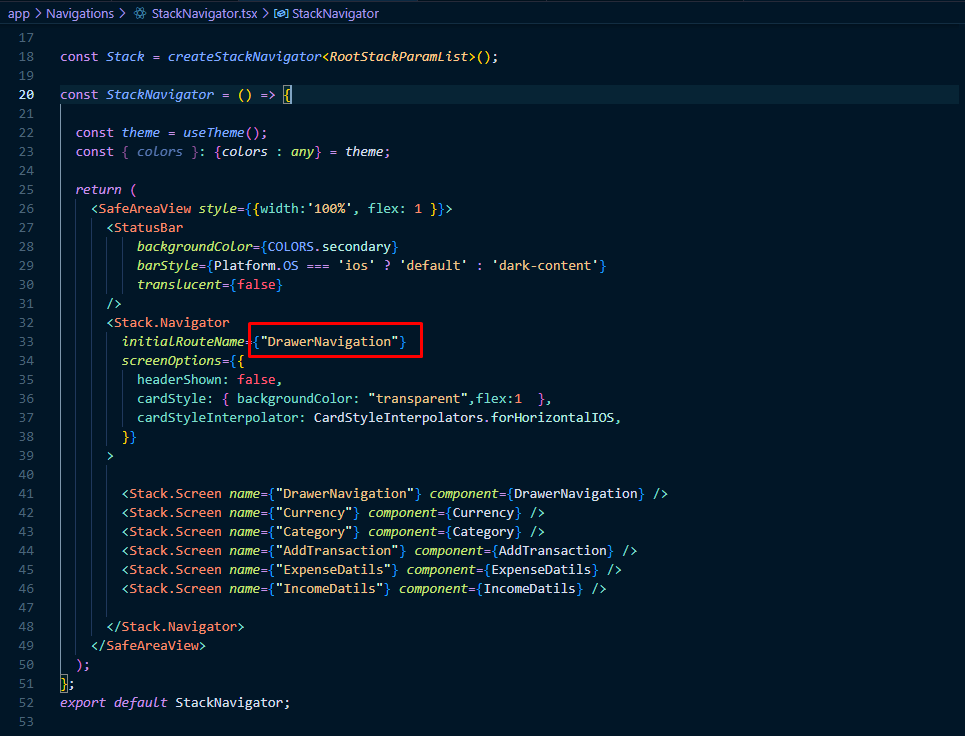The image size is (965, 736).
Task: Click StackNavigator in export default line
Action: coord(230,703)
